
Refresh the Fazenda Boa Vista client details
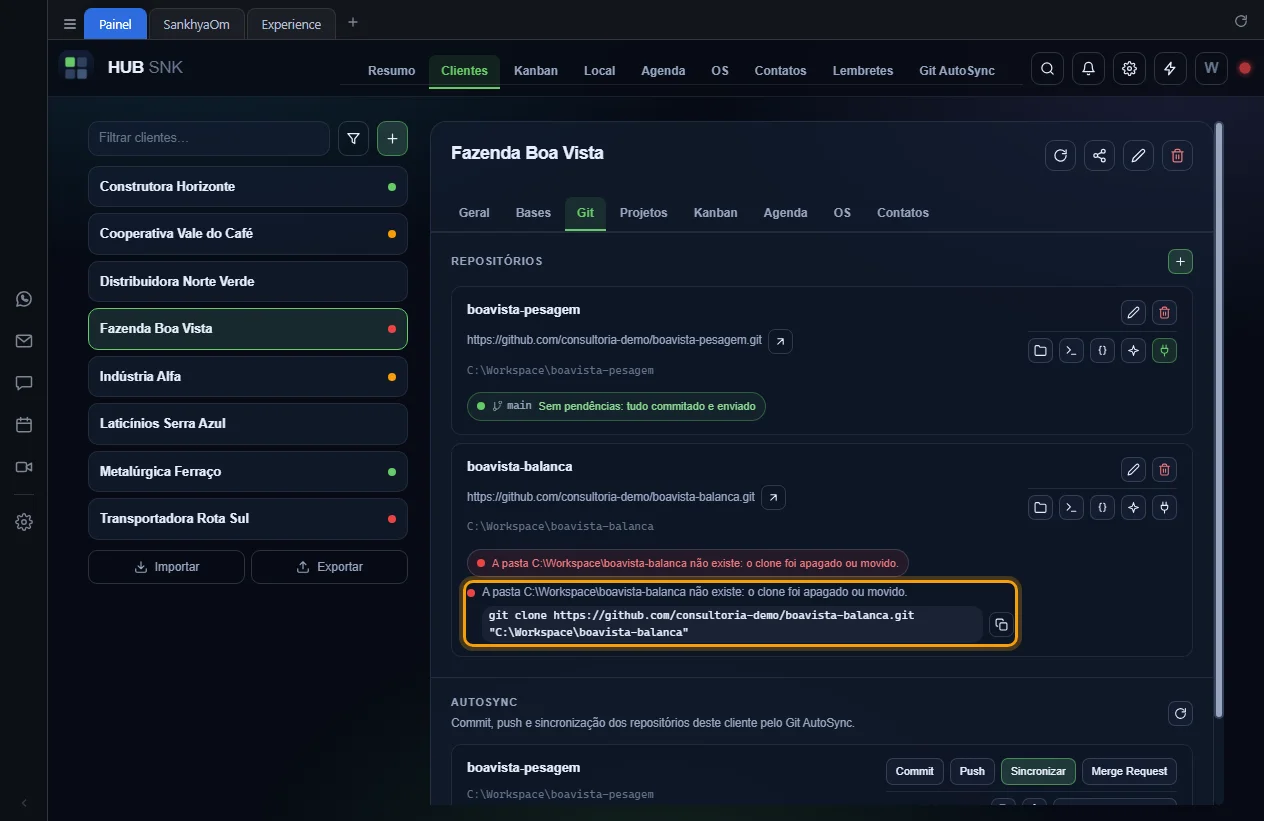click(x=1060, y=156)
